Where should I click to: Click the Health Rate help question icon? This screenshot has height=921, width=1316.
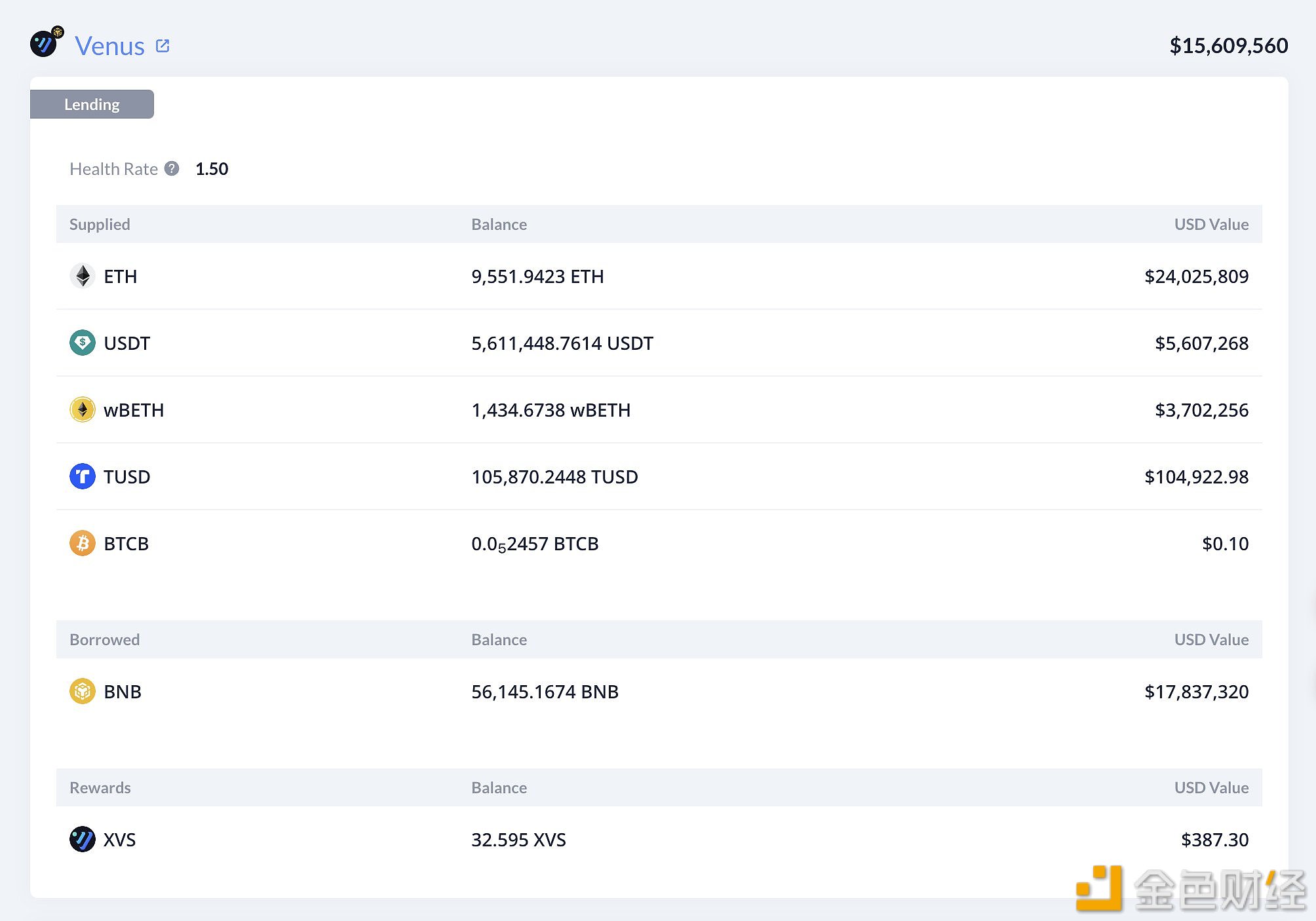tap(172, 168)
